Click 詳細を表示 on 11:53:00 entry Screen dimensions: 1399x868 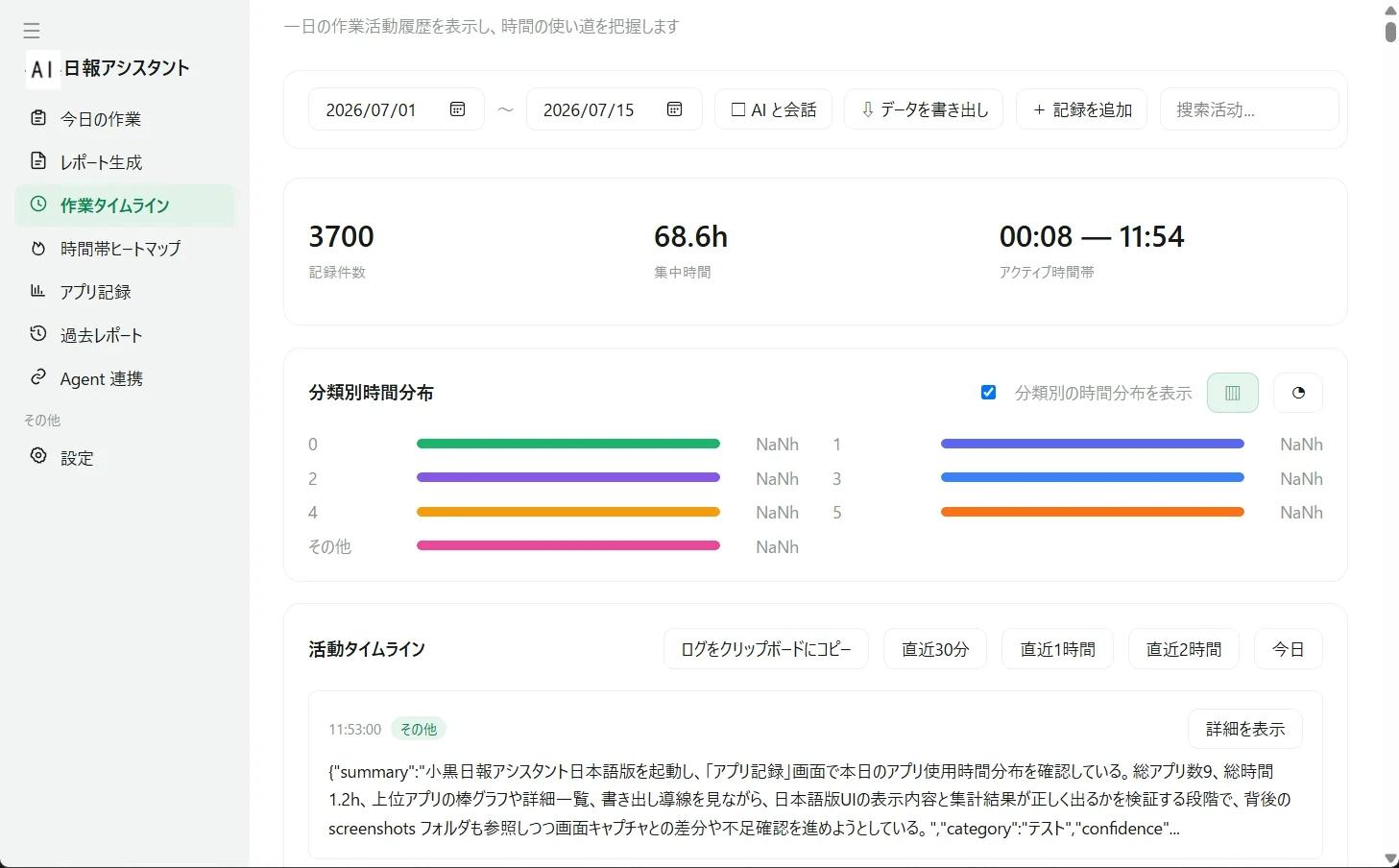pyautogui.click(x=1245, y=729)
